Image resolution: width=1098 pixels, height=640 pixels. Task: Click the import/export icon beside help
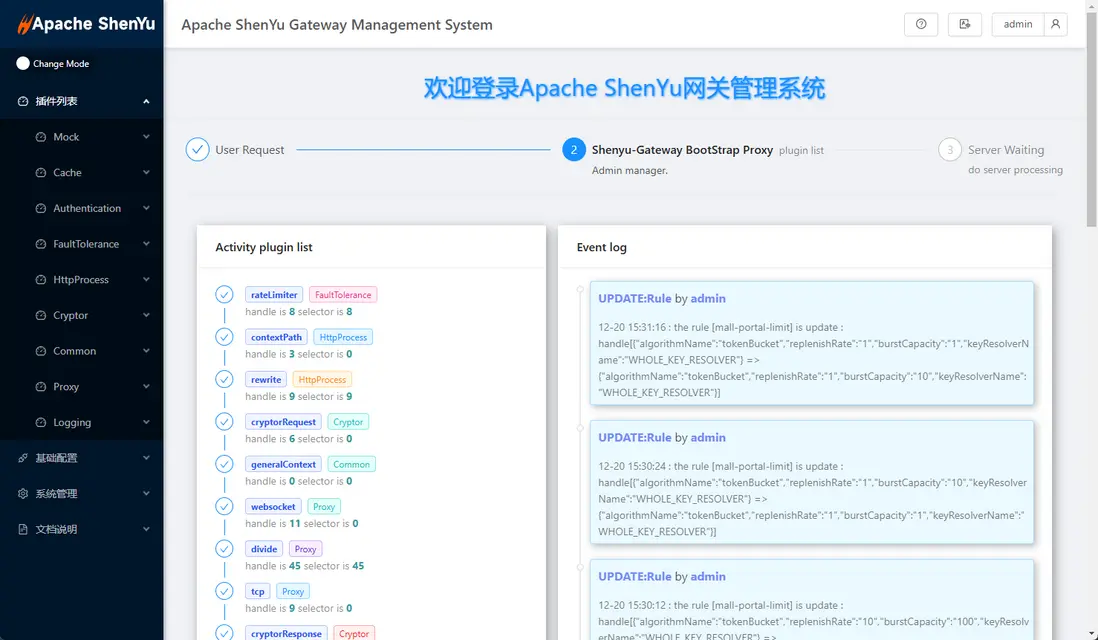tap(964, 25)
